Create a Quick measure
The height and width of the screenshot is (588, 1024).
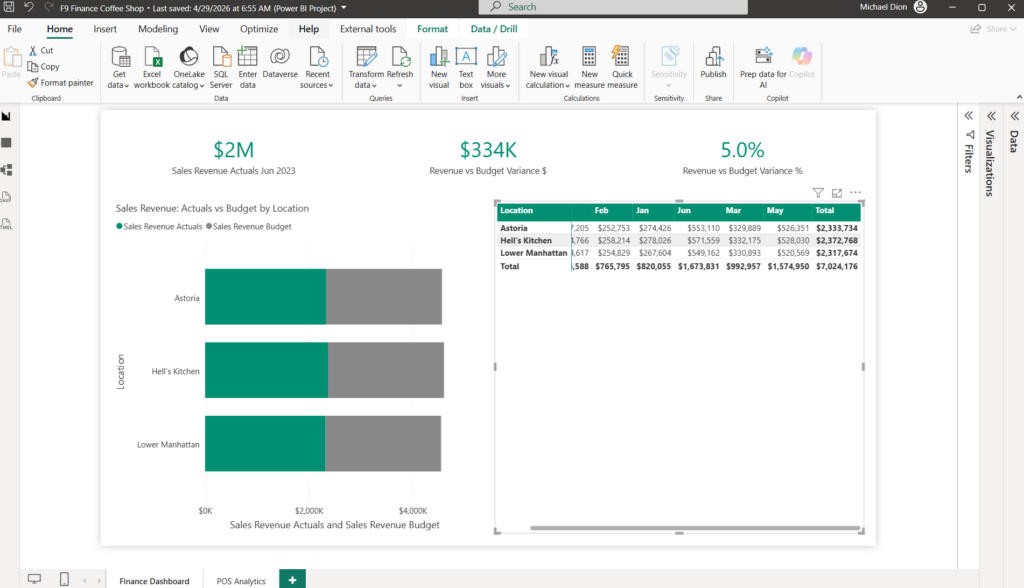pos(622,67)
